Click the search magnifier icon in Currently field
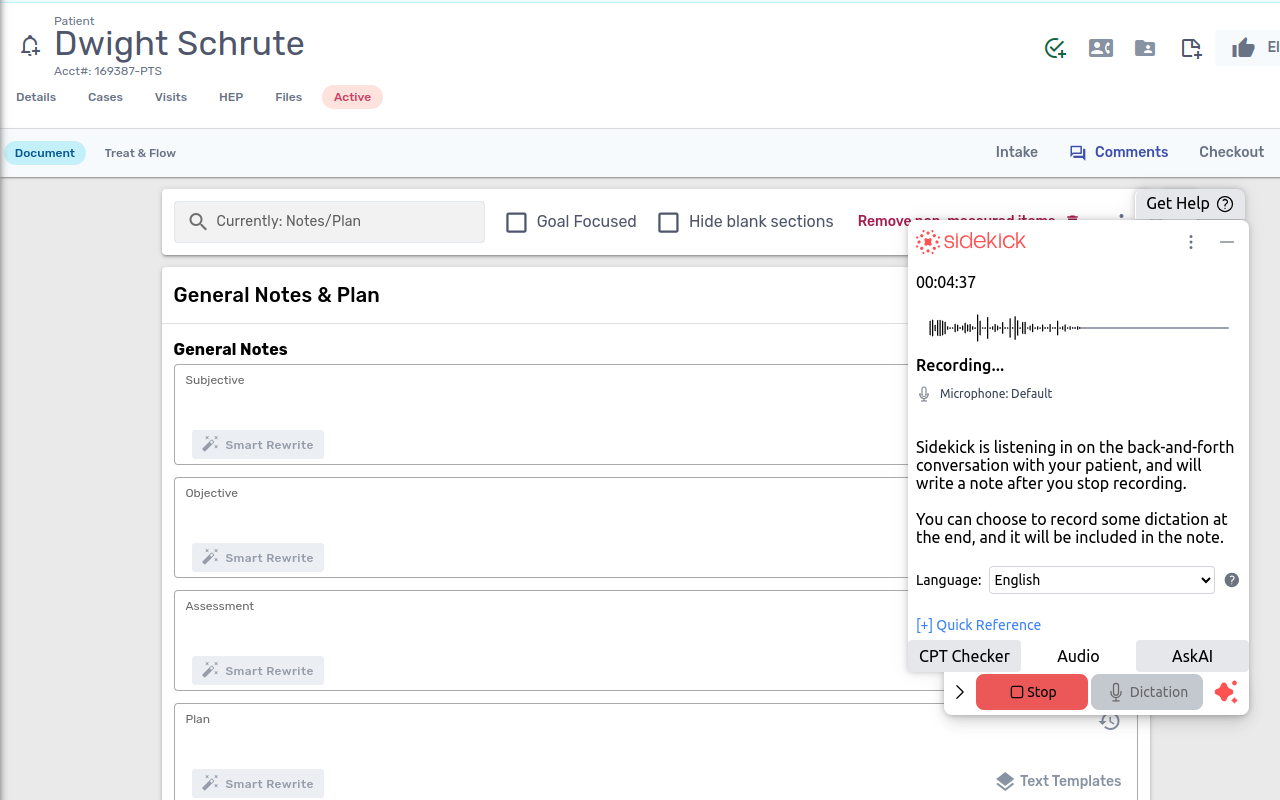 198,222
